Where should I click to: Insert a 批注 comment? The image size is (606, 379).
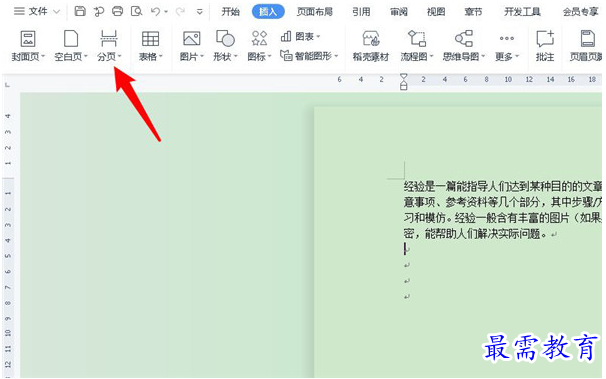545,46
